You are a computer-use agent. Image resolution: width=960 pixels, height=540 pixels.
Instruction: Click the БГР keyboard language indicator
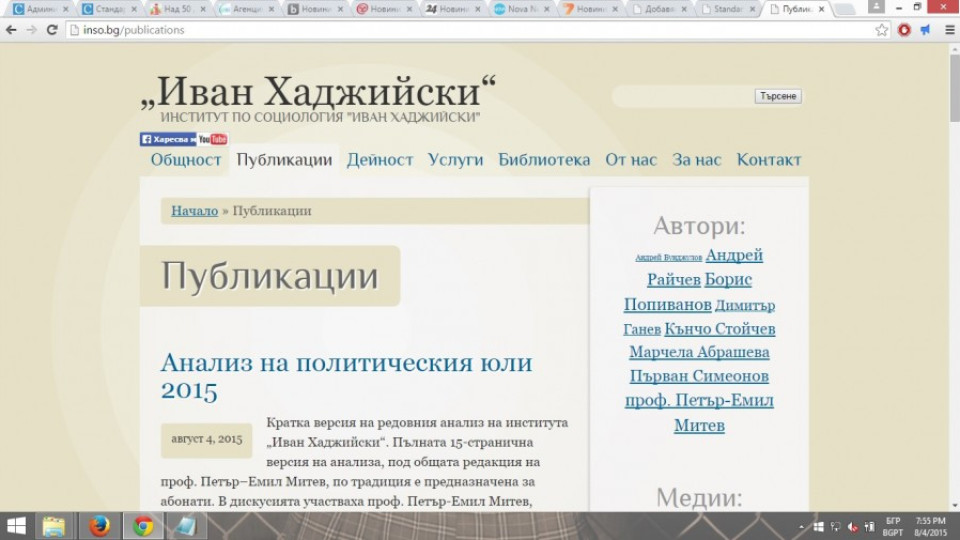click(x=893, y=521)
